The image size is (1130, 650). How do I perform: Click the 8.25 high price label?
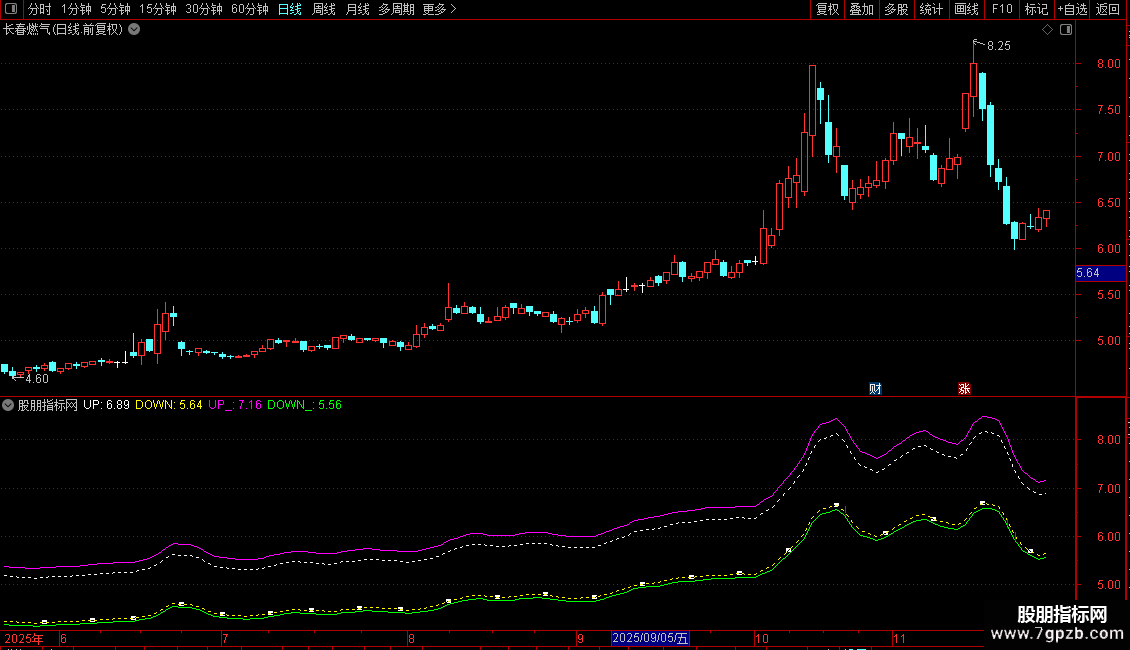[999, 46]
